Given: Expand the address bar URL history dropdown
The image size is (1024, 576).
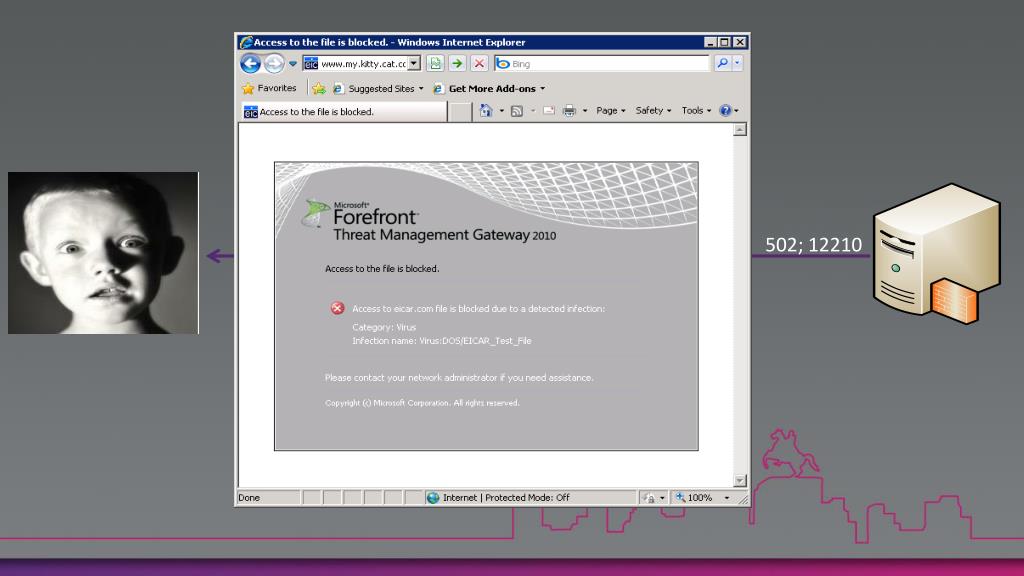Looking at the screenshot, I should (x=415, y=63).
